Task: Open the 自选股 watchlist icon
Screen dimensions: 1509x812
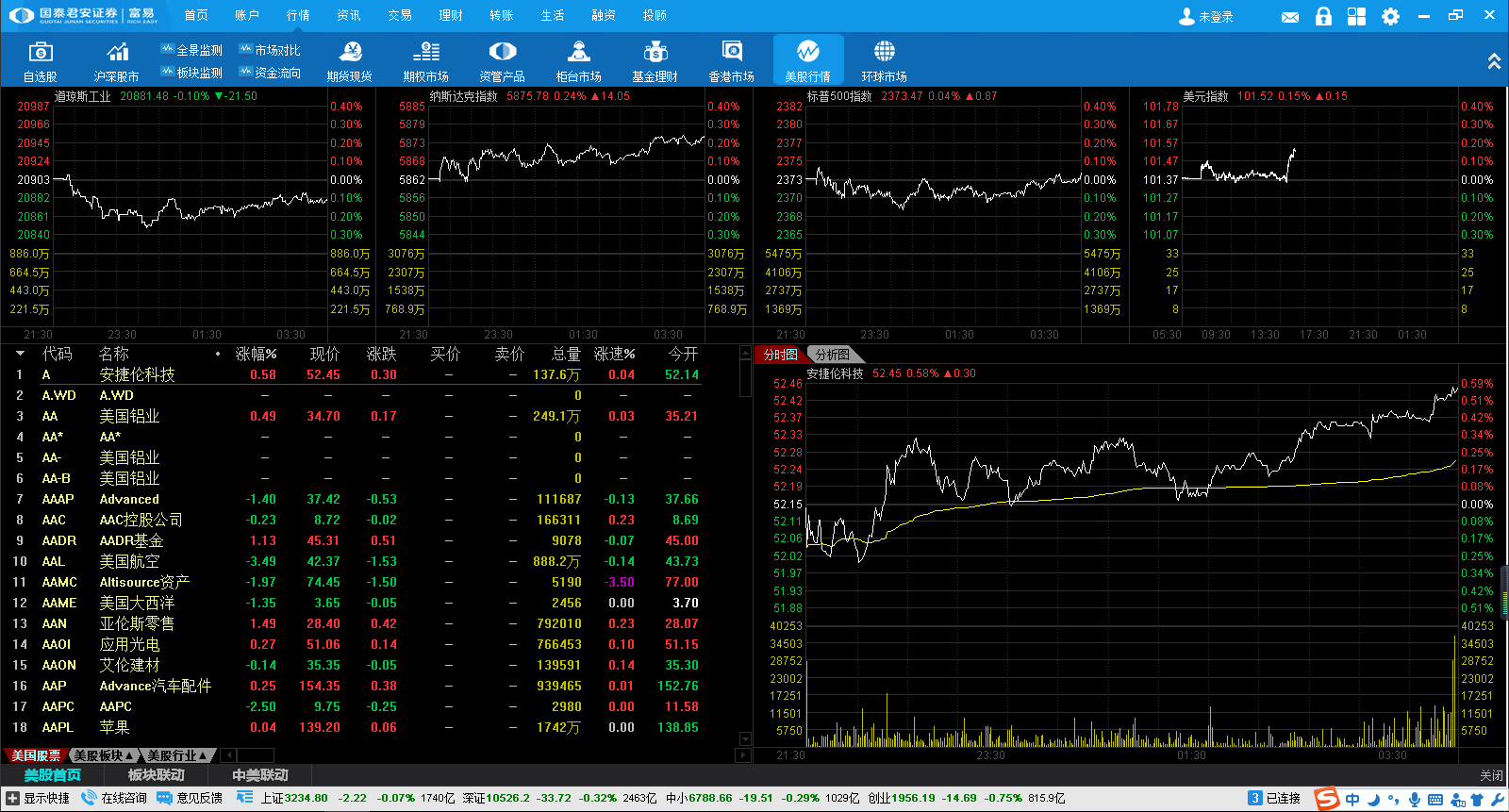Action: [41, 61]
